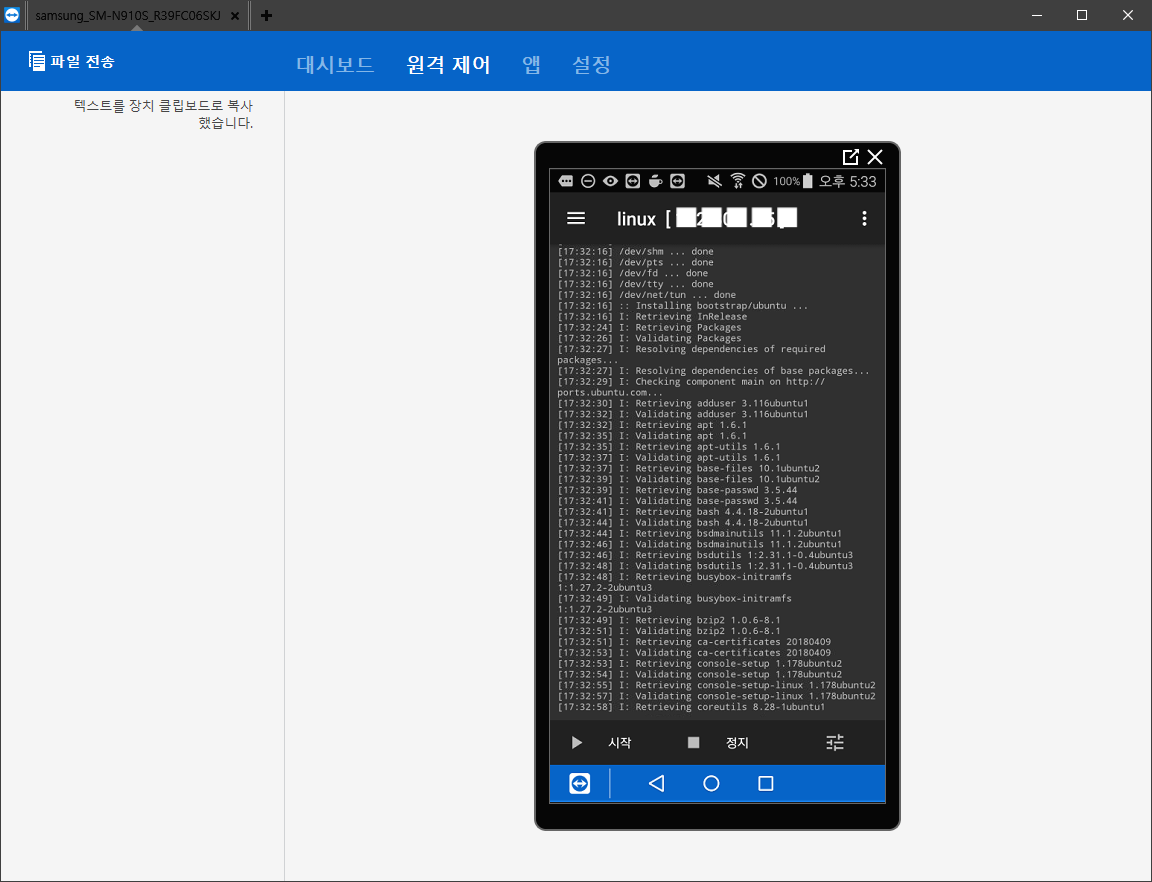
Task: Click log line /dev/shm ... done
Action: coord(635,251)
